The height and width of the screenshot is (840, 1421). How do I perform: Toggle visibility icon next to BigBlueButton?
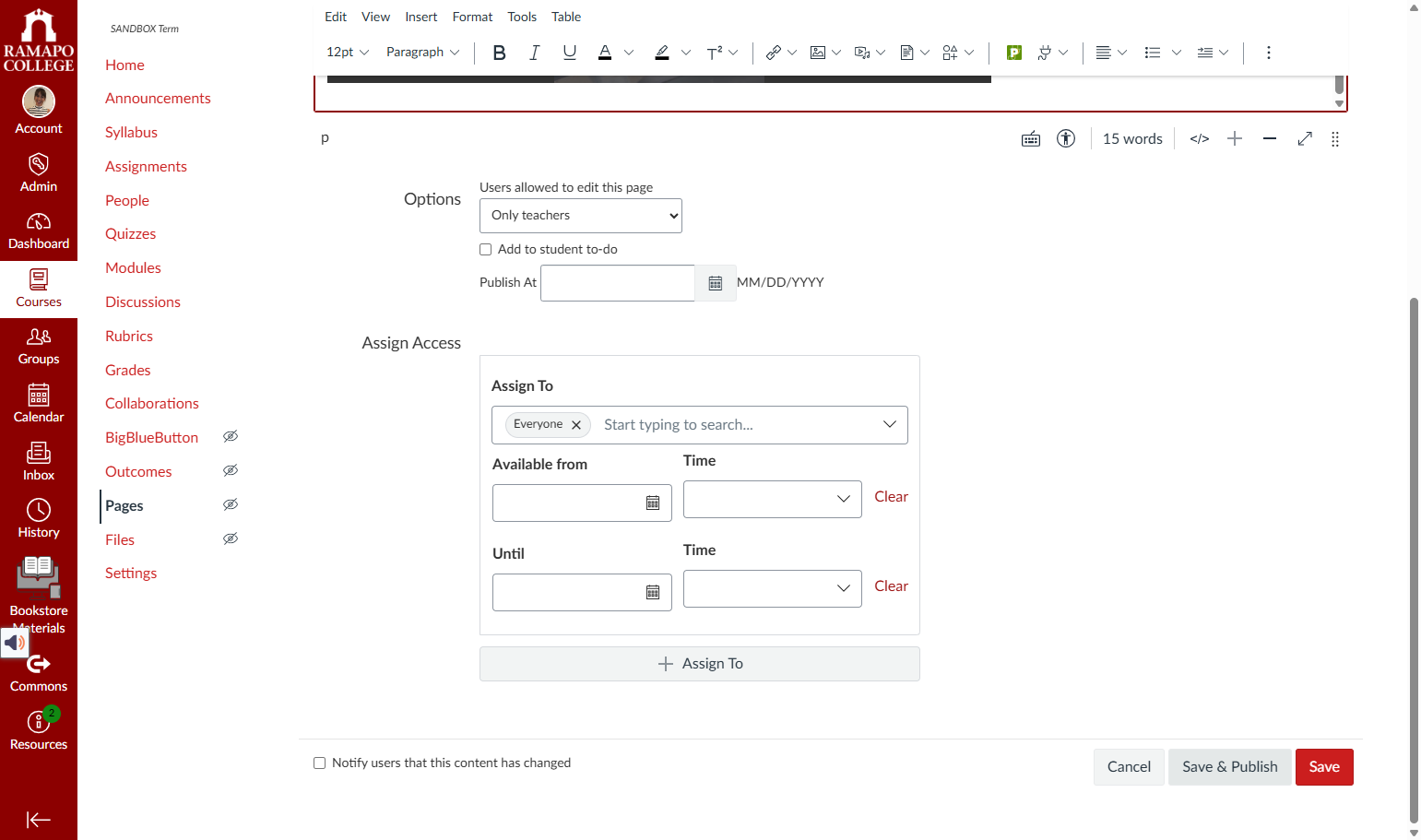(231, 437)
